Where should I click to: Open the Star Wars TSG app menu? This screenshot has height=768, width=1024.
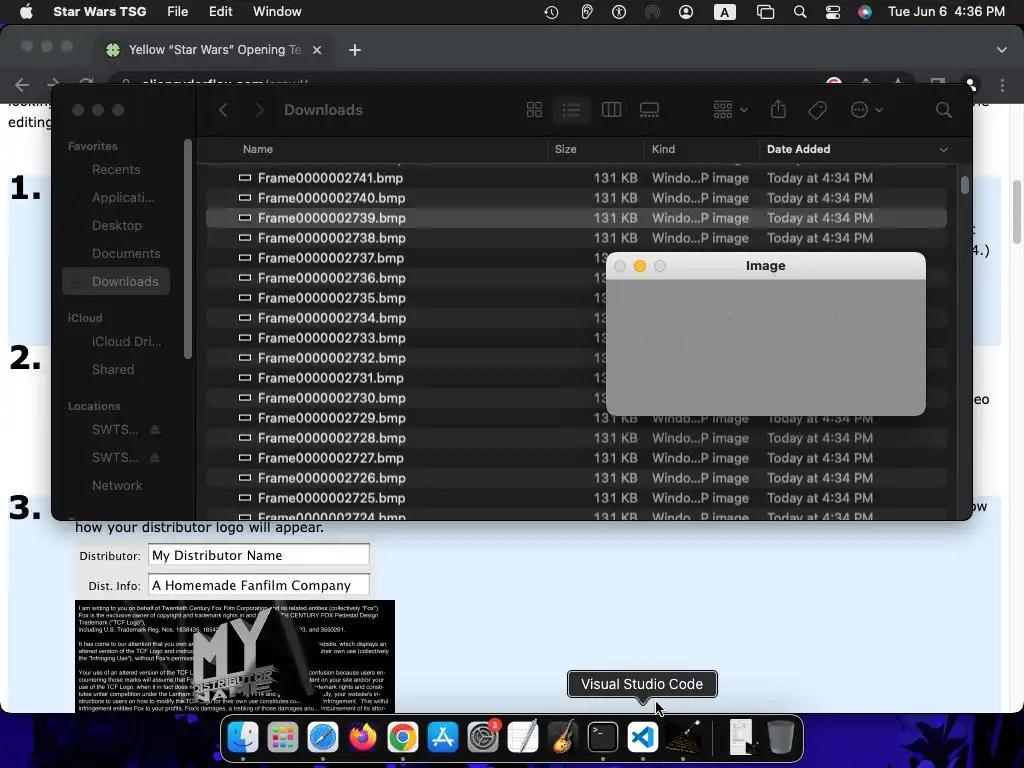pos(99,12)
